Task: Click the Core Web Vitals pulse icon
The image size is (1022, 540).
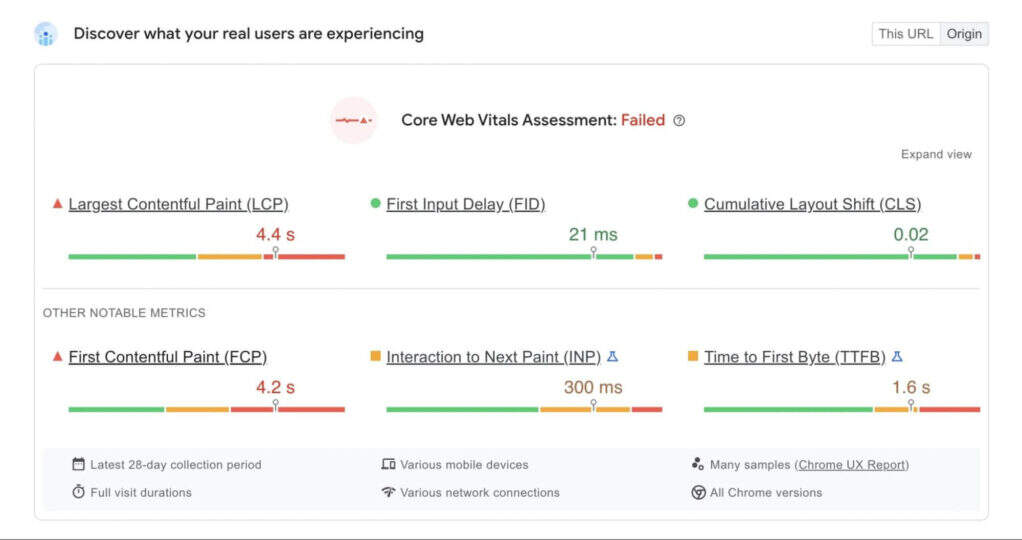Action: [x=353, y=120]
